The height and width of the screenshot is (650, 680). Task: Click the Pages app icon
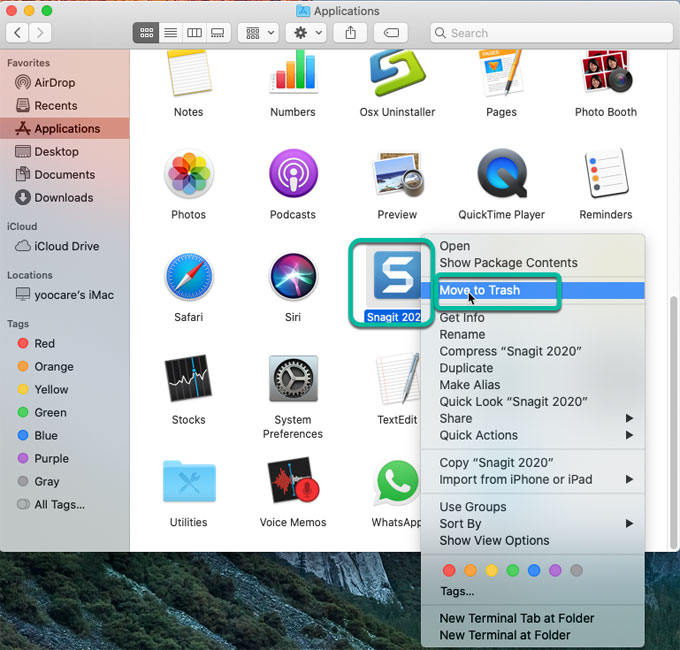(x=501, y=73)
